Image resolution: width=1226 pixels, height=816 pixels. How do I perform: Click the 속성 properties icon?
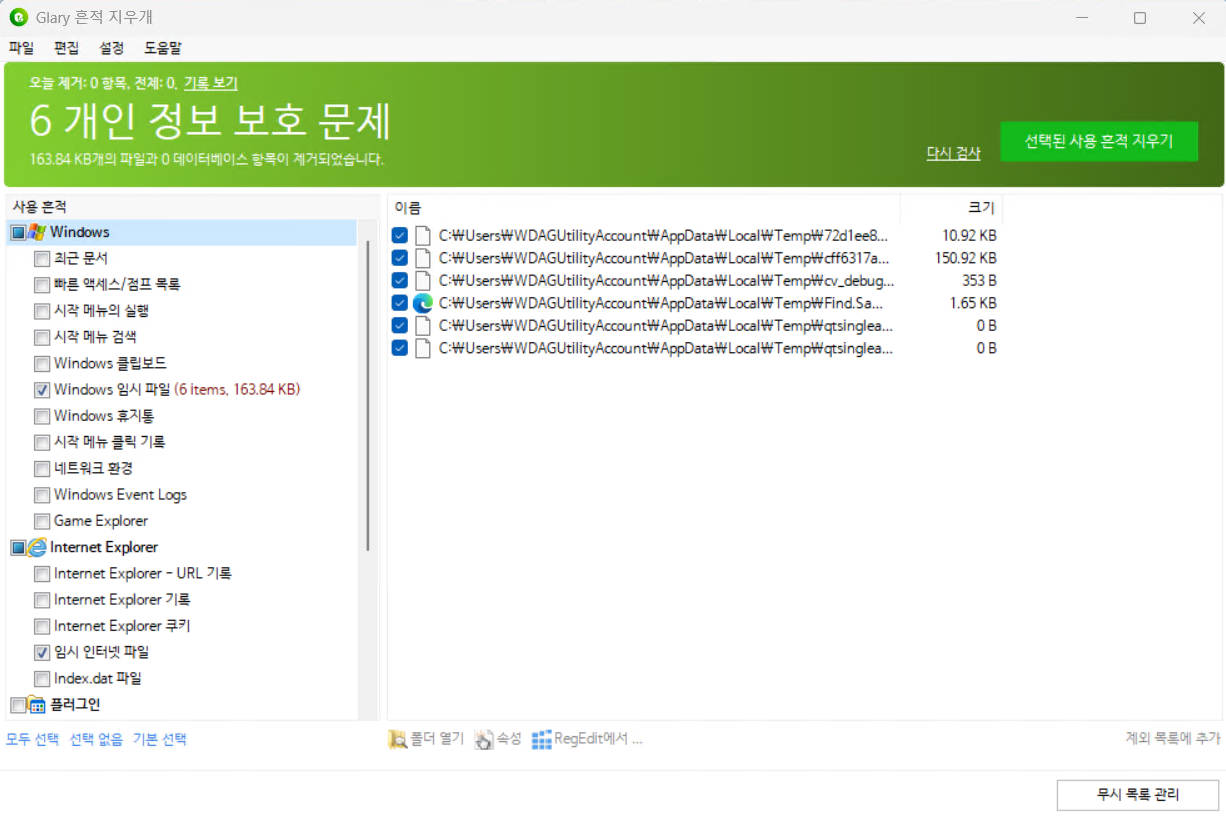484,739
